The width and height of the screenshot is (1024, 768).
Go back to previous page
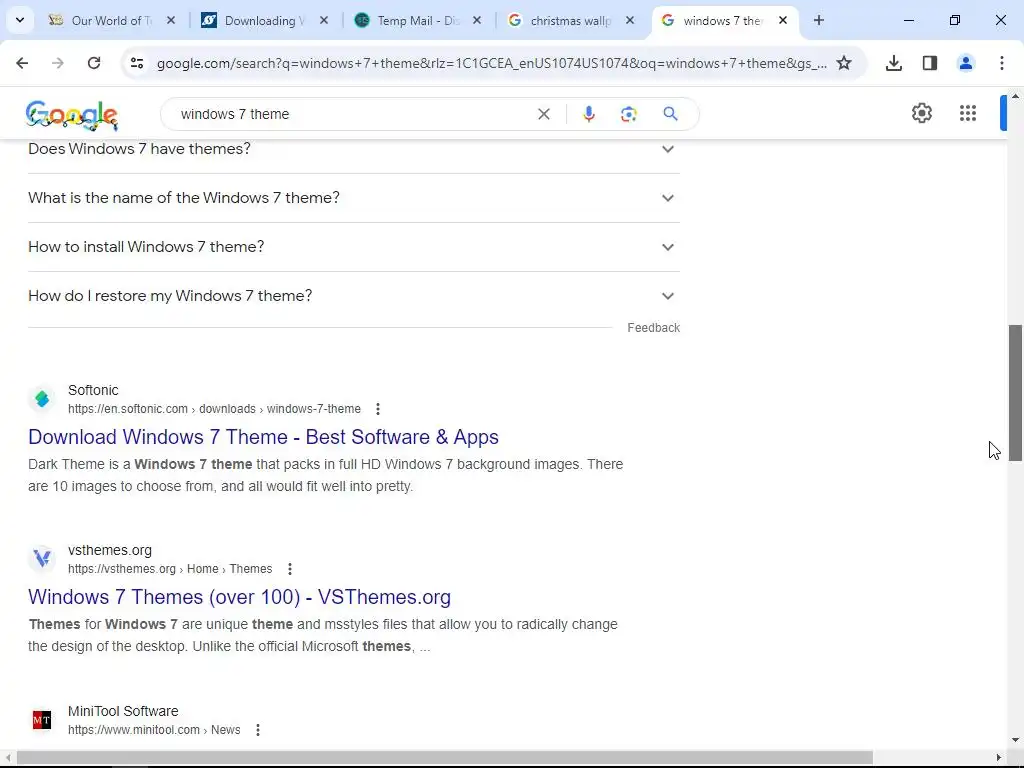point(22,63)
